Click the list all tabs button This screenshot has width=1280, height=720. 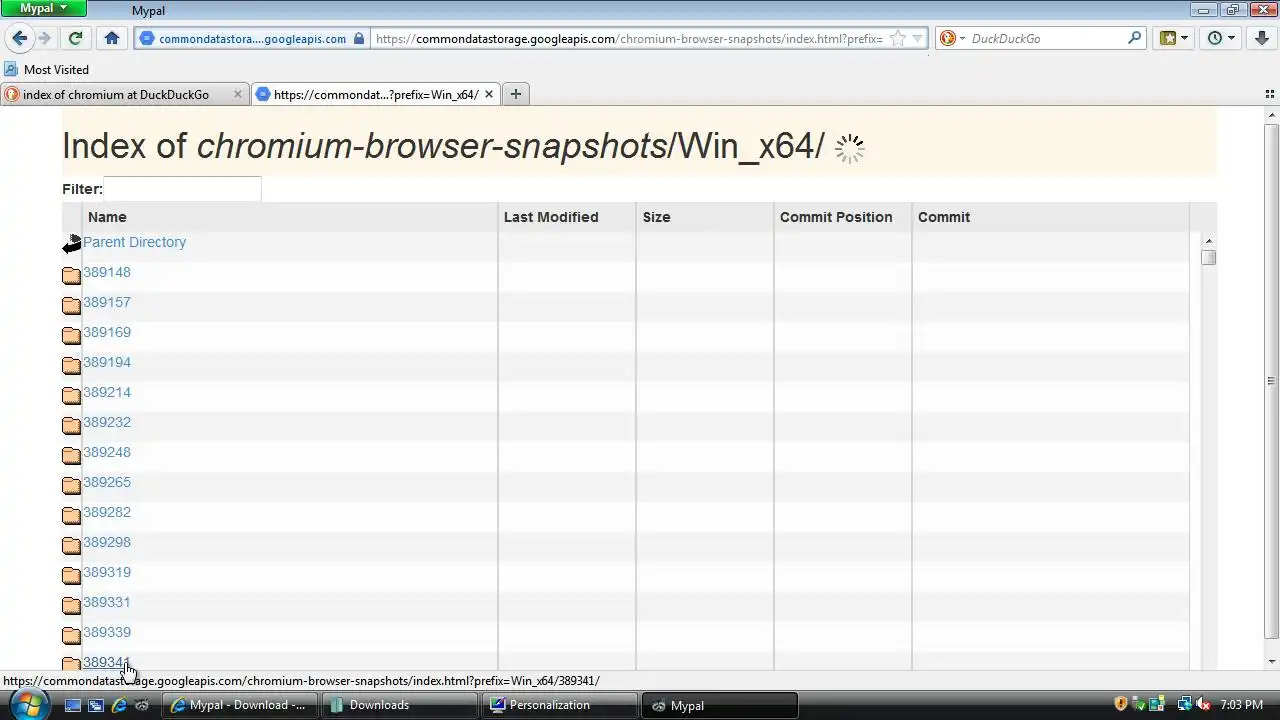(x=1270, y=94)
